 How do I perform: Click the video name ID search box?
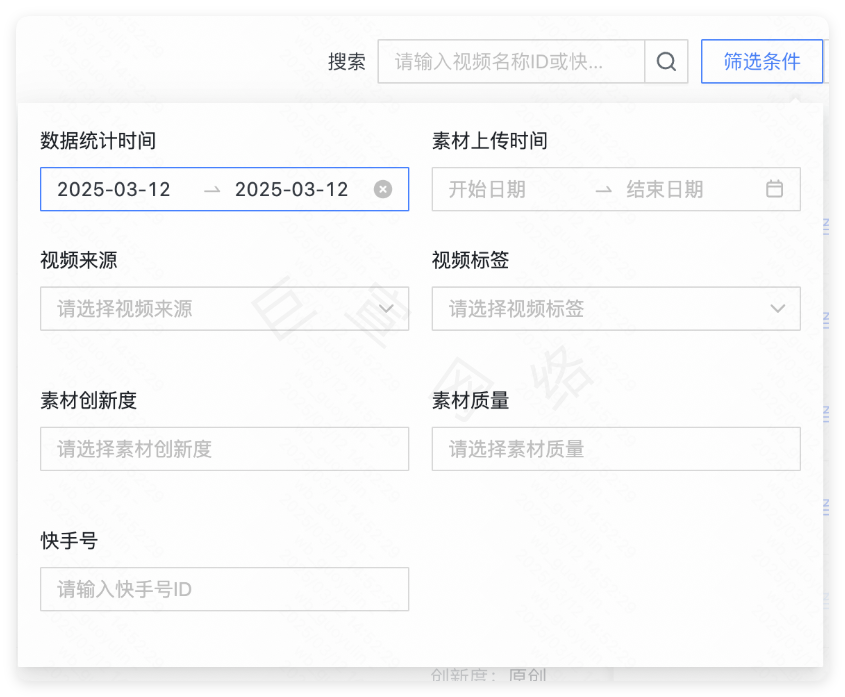tap(511, 61)
